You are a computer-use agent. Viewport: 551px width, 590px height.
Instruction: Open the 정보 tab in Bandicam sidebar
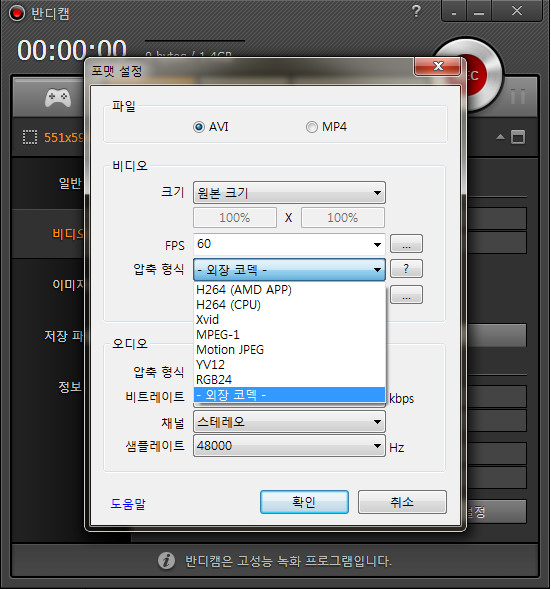(70, 386)
